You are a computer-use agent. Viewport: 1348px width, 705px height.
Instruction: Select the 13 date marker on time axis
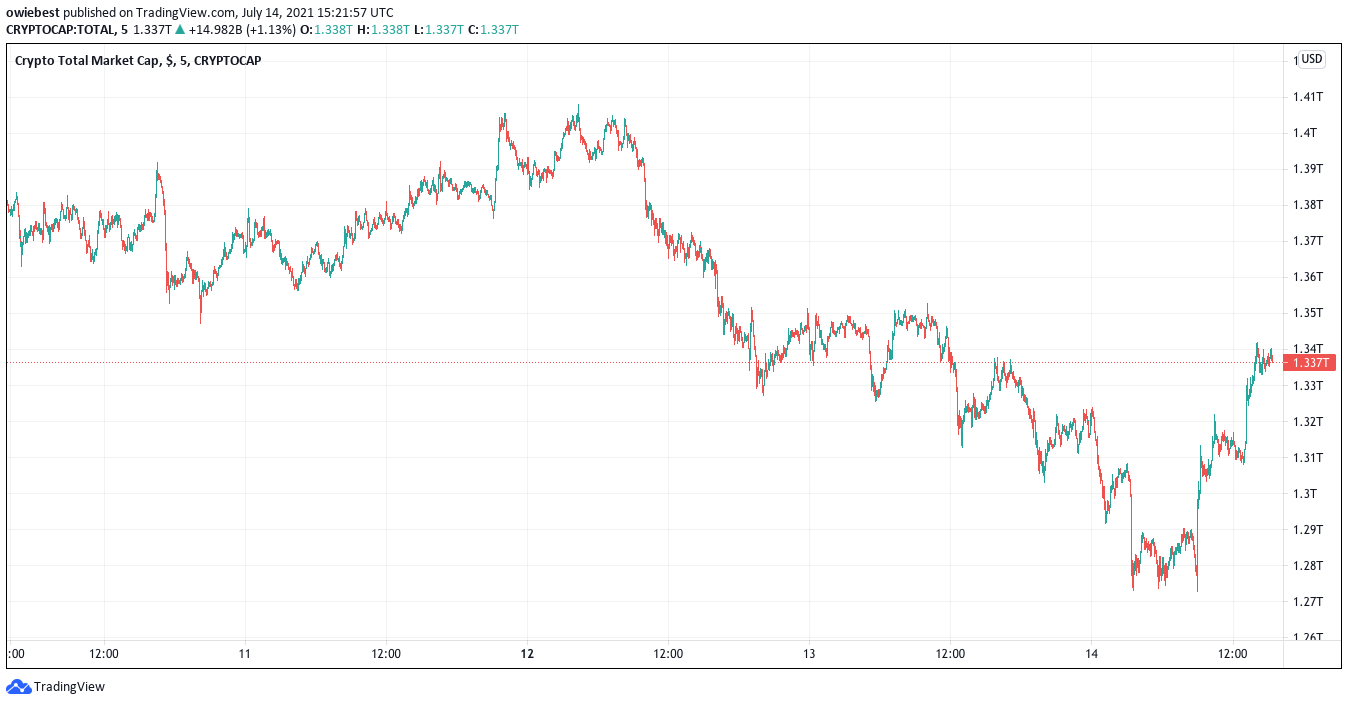(809, 654)
